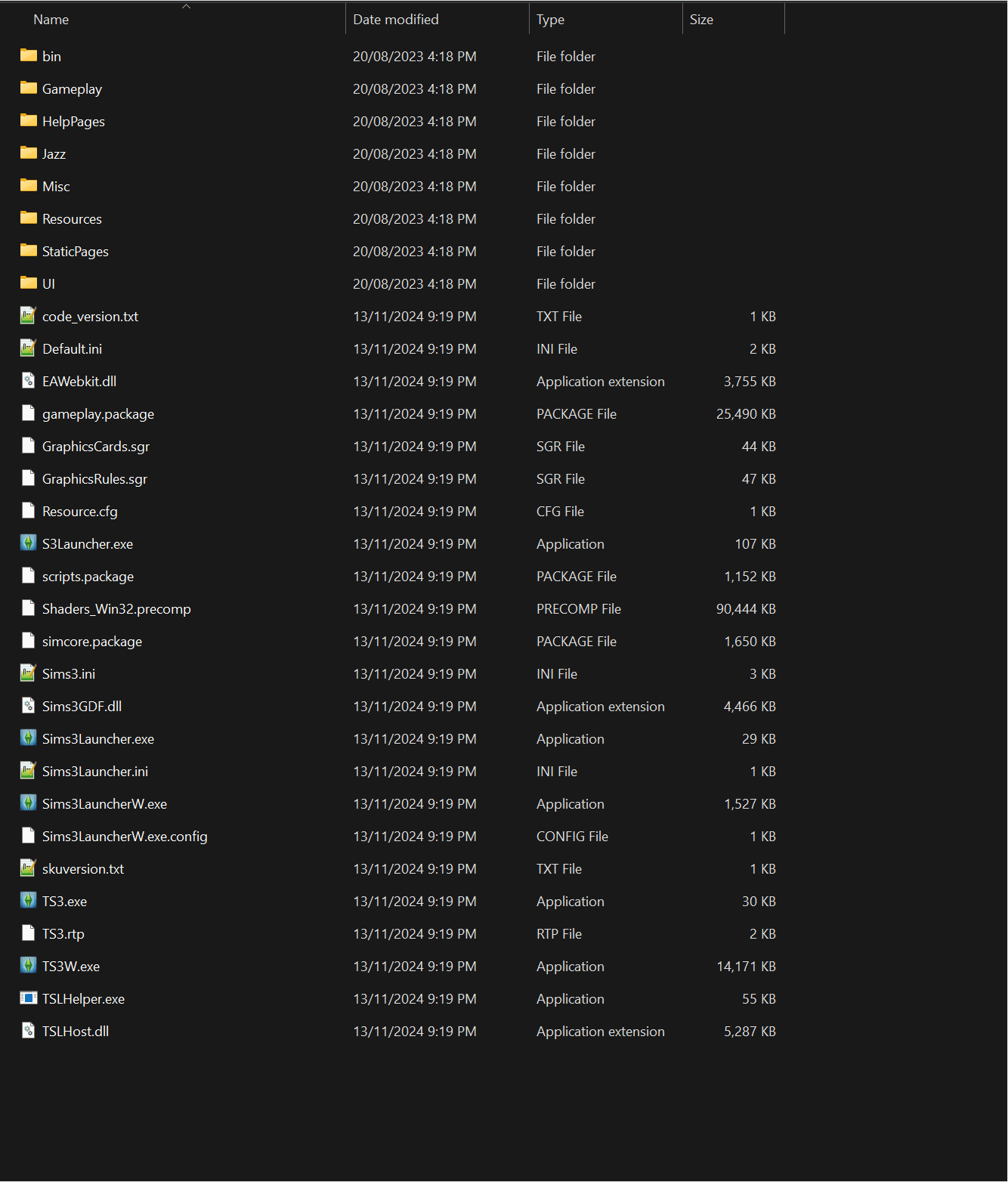This screenshot has width=1008, height=1182.
Task: Click the EAWebkit.dll file icon
Action: point(29,380)
